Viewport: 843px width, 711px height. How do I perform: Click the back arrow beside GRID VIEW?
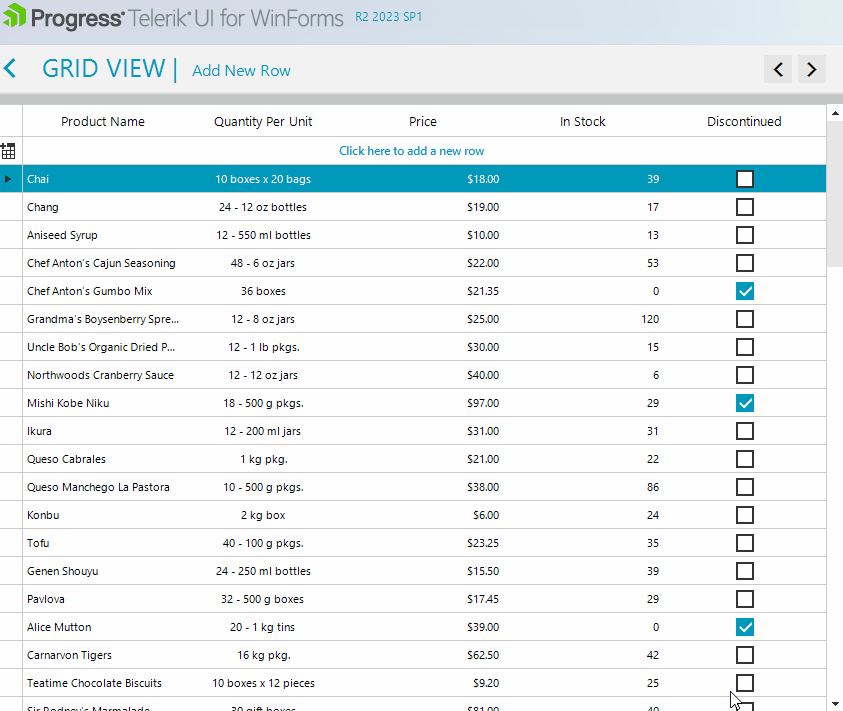click(10, 69)
